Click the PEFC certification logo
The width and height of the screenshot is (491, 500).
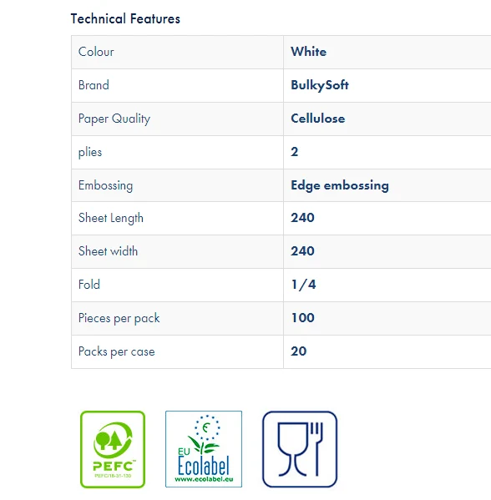coord(113,449)
